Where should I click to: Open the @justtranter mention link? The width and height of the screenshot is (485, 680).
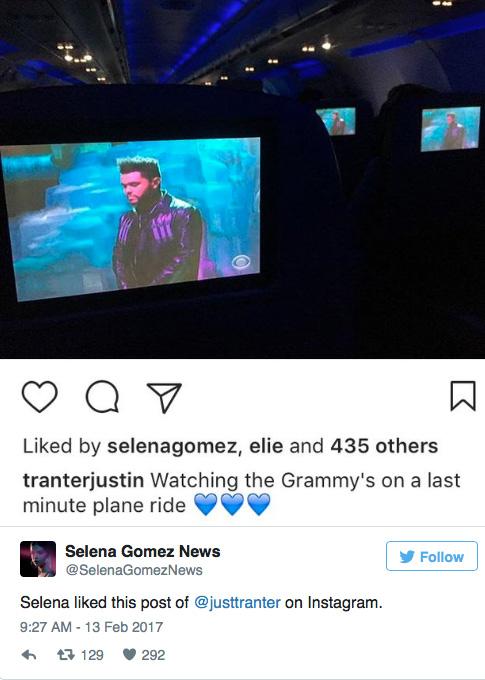[237, 602]
